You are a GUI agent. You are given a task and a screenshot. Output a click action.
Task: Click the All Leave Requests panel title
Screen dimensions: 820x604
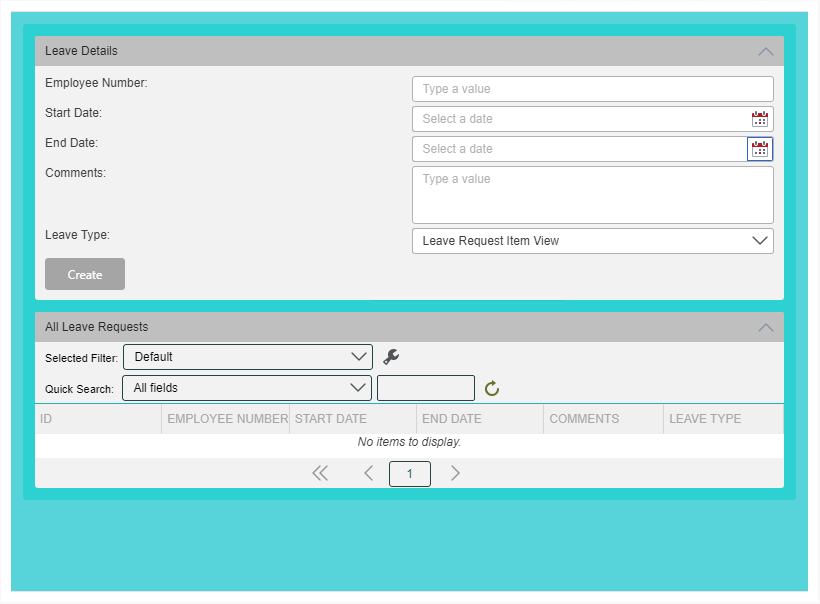tap(97, 327)
